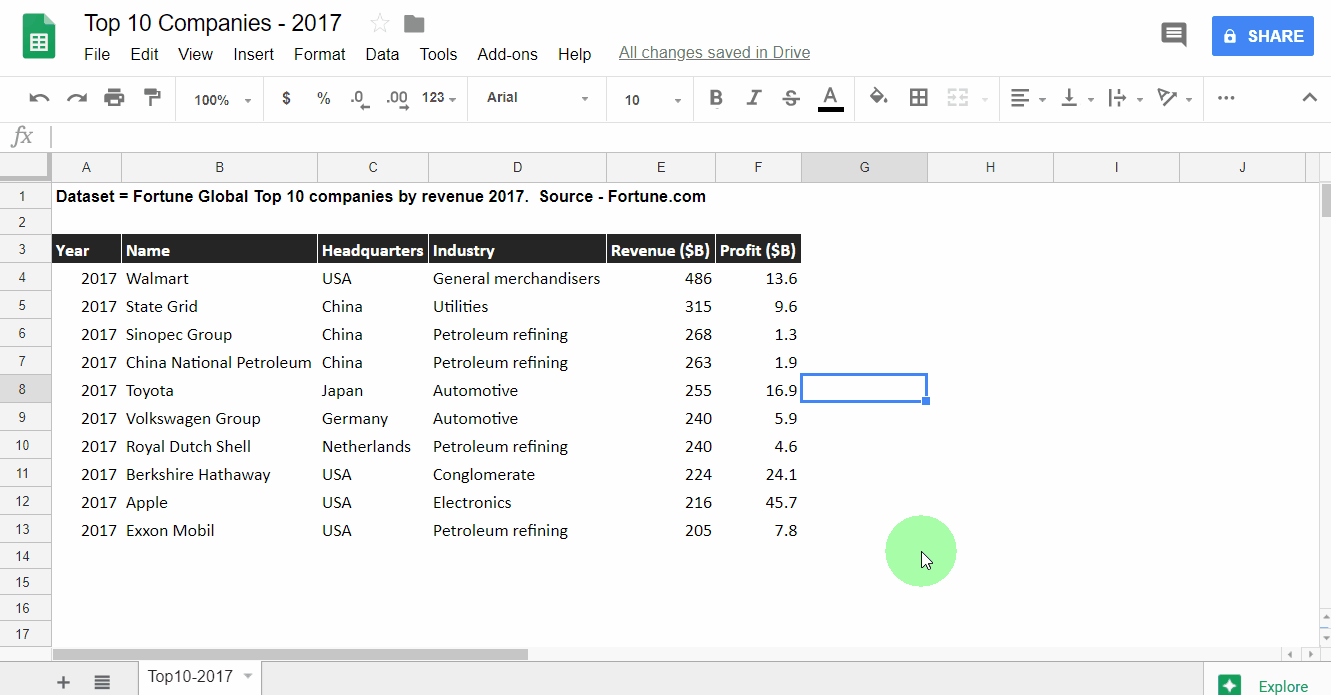Open more number formats 123 dropdown
Viewport: 1331px width, 695px height.
pyautogui.click(x=439, y=98)
